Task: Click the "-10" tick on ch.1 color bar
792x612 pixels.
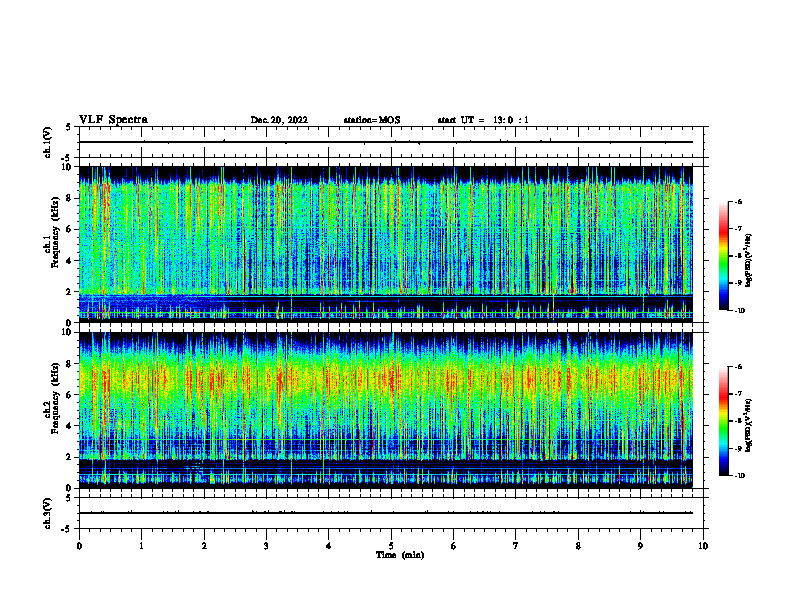Action: [x=739, y=311]
